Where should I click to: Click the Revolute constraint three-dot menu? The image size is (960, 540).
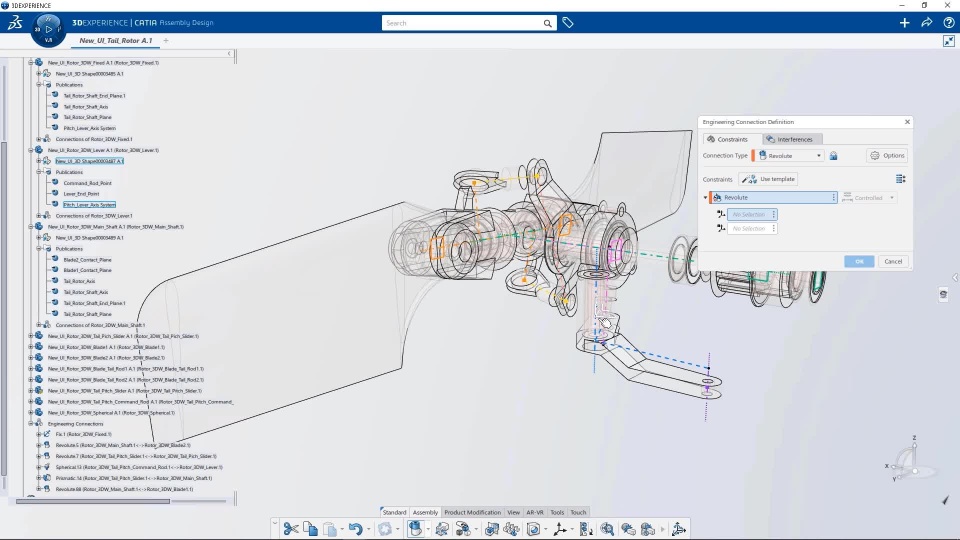pyautogui.click(x=833, y=197)
